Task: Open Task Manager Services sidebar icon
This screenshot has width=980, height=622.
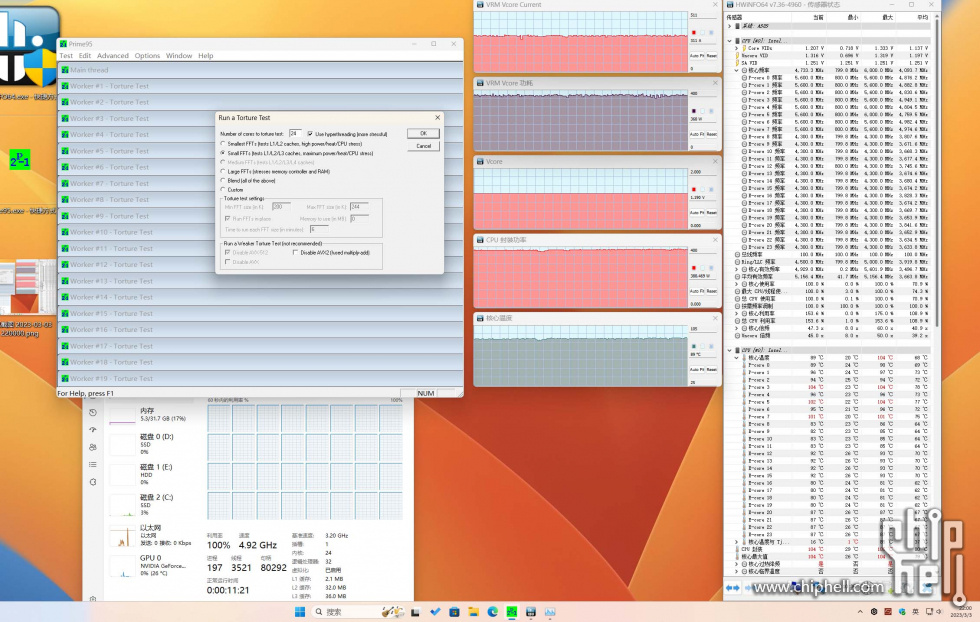Action: [x=93, y=482]
